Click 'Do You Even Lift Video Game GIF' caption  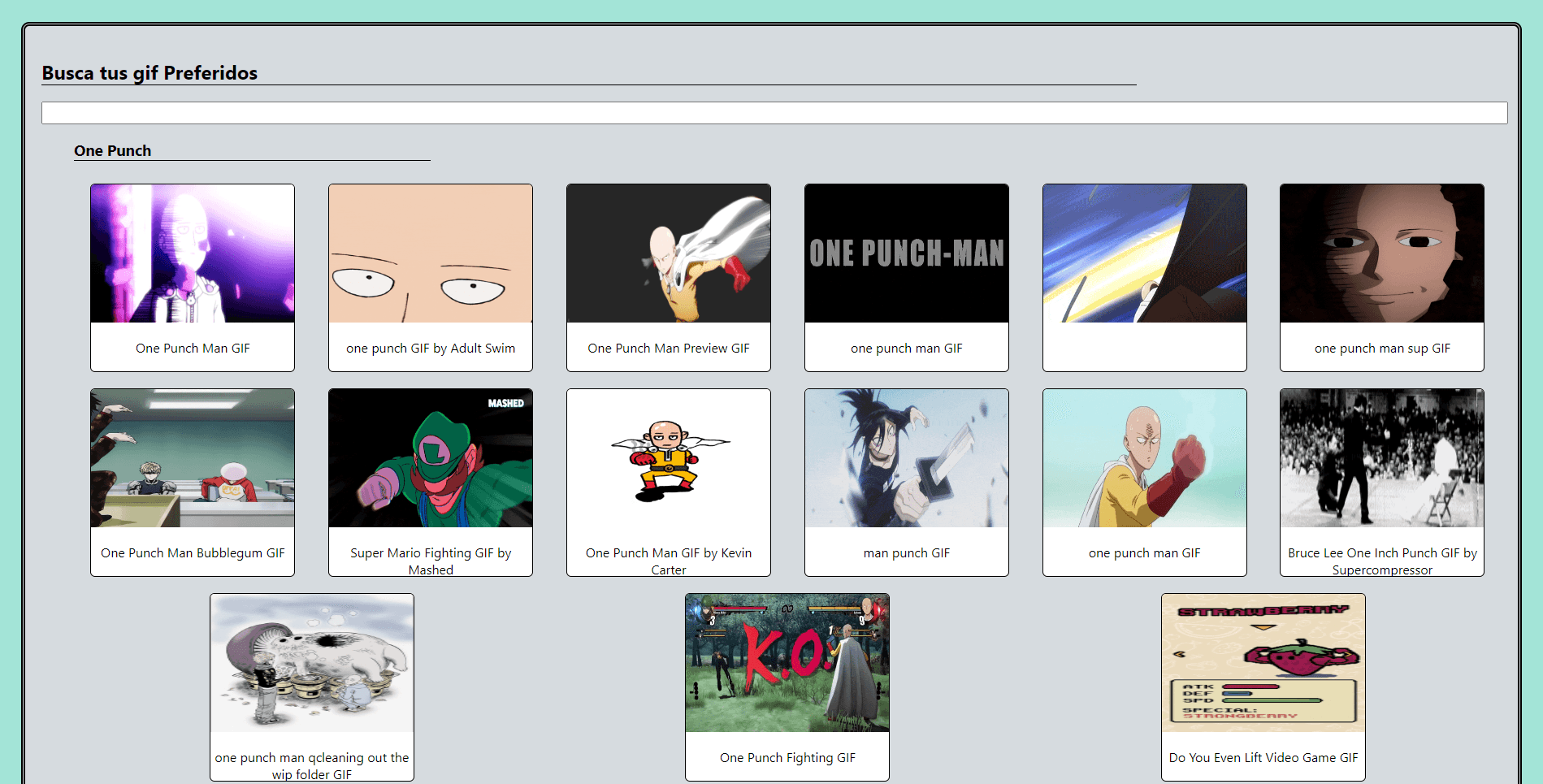1263,757
